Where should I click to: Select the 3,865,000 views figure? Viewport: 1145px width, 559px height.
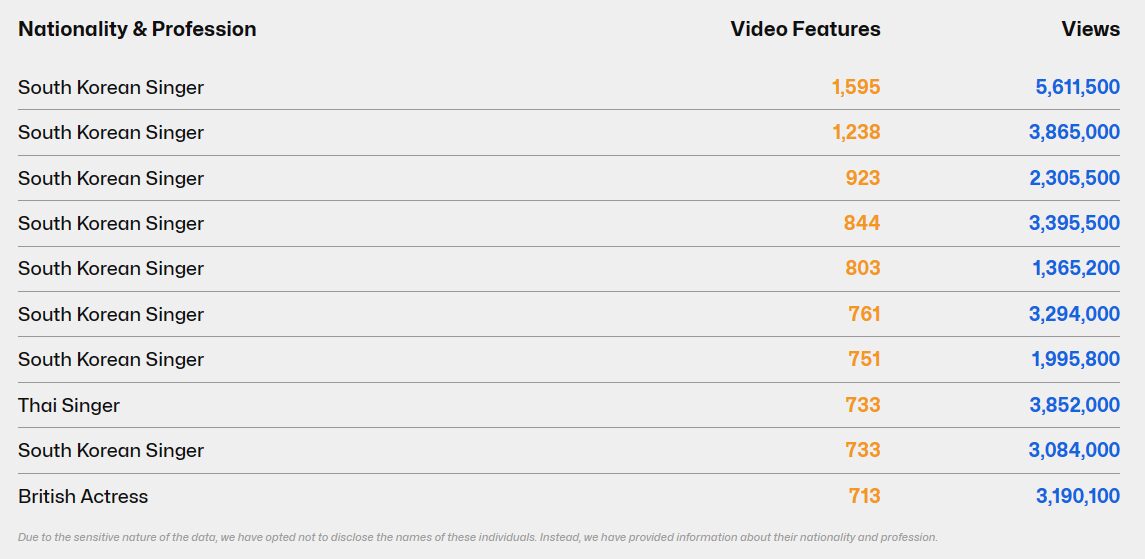click(1074, 132)
